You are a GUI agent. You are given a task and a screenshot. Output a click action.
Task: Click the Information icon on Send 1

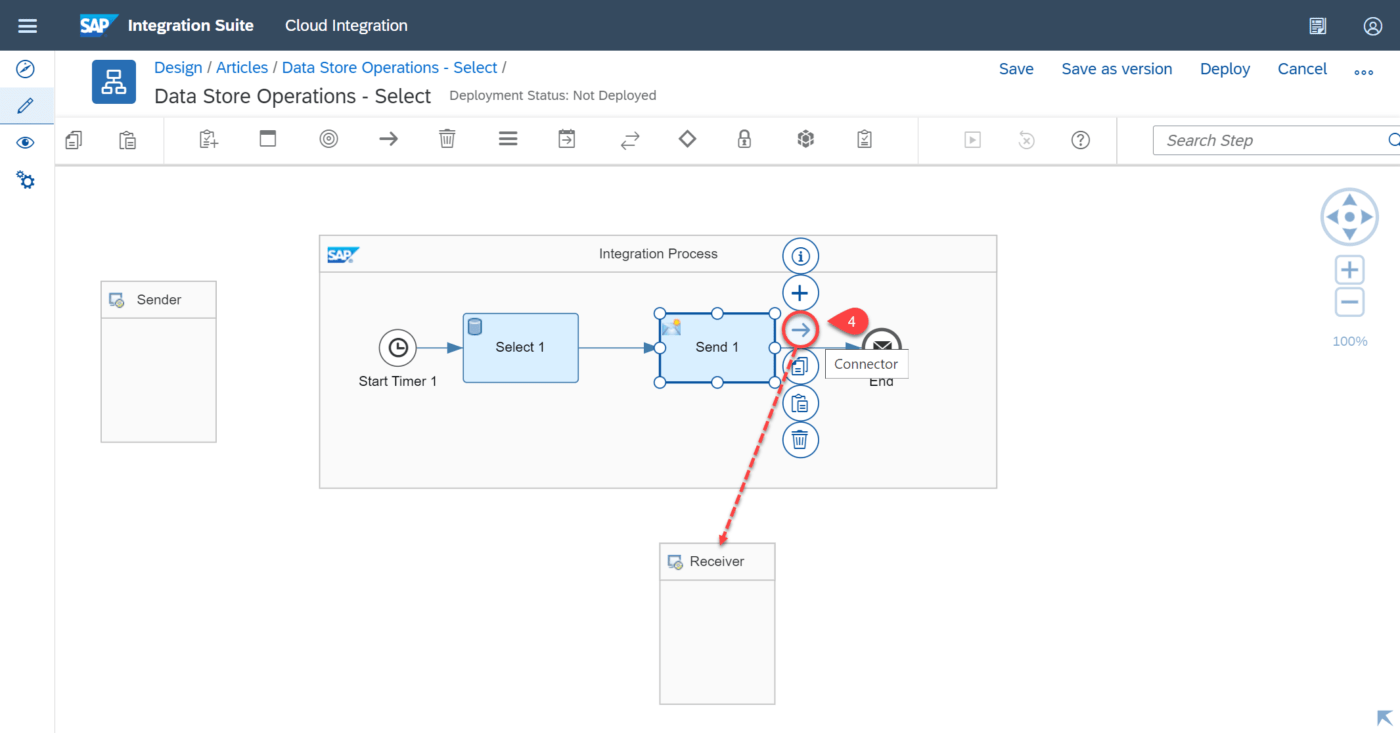click(x=800, y=256)
